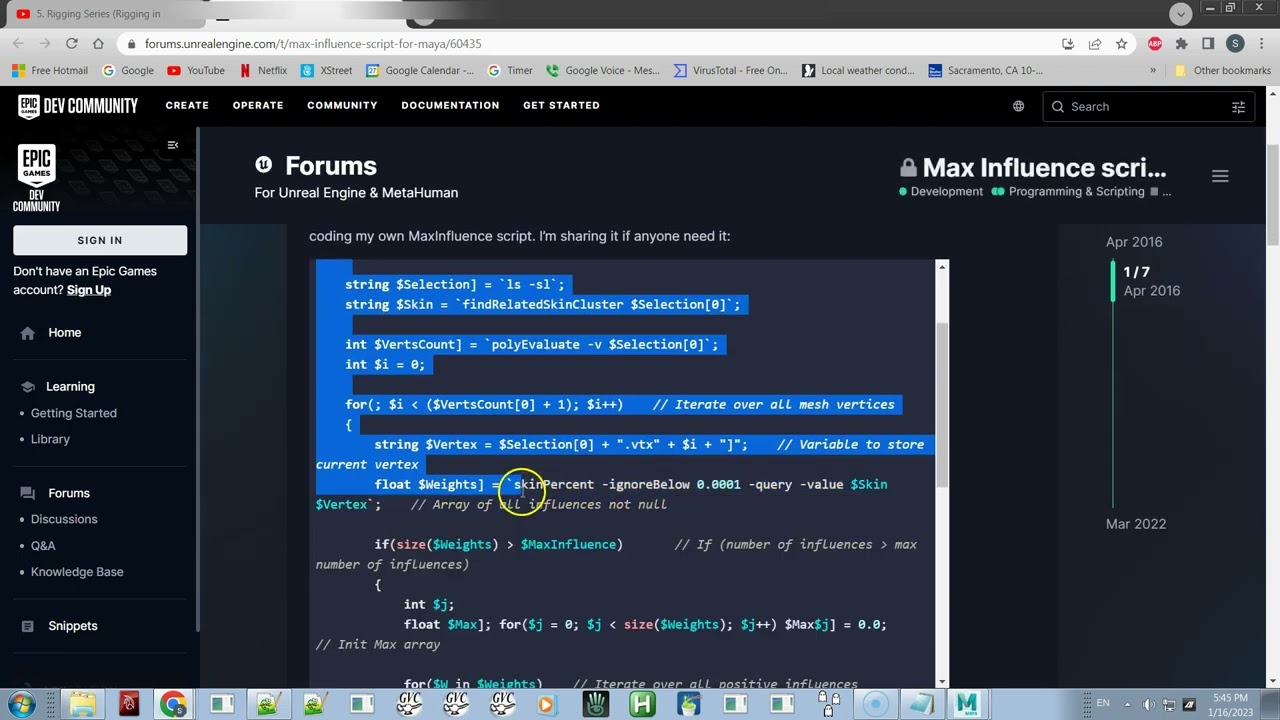Click the page vertical scrollbar
The height and width of the screenshot is (720, 1280).
tap(1272, 195)
